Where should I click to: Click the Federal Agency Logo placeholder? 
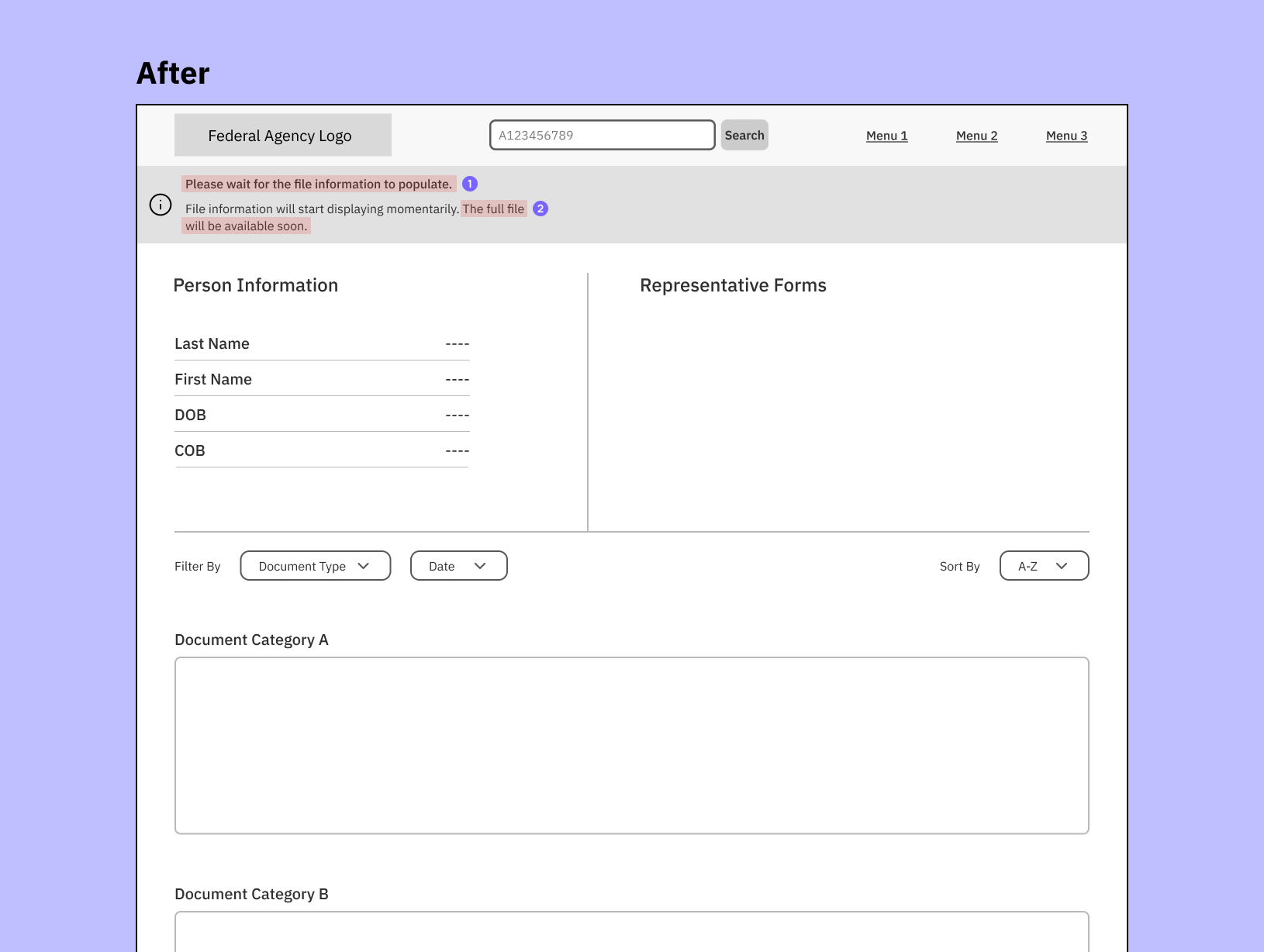[x=282, y=136]
